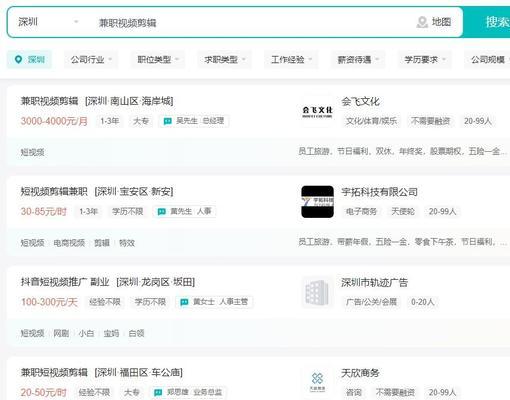Click the 广告/公关/会展 industry tag
510x400 pixels.
click(371, 302)
